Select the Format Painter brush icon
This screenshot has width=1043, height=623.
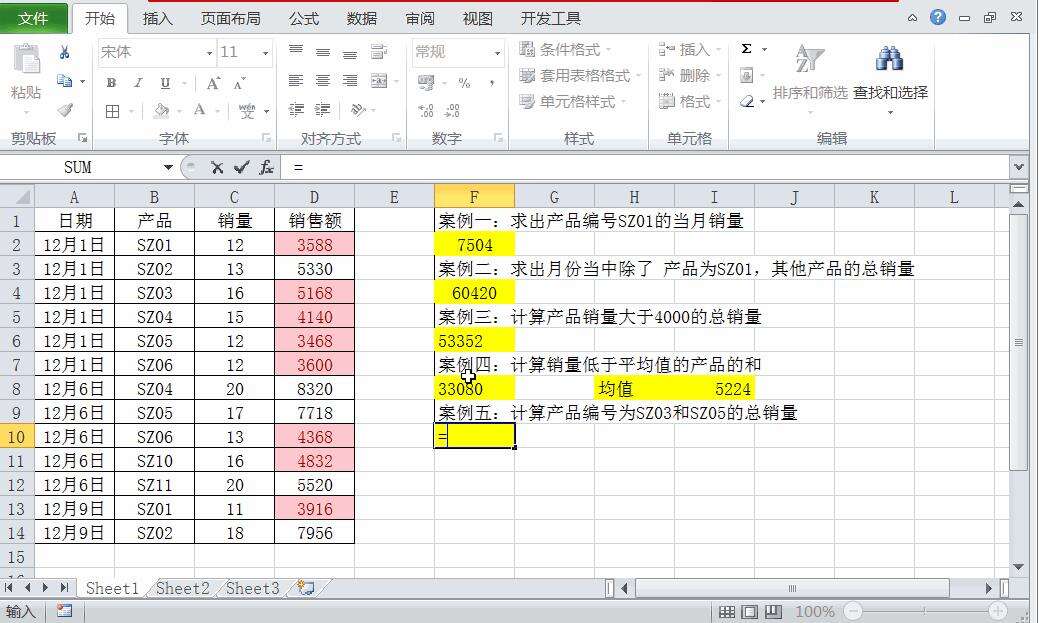coord(65,110)
